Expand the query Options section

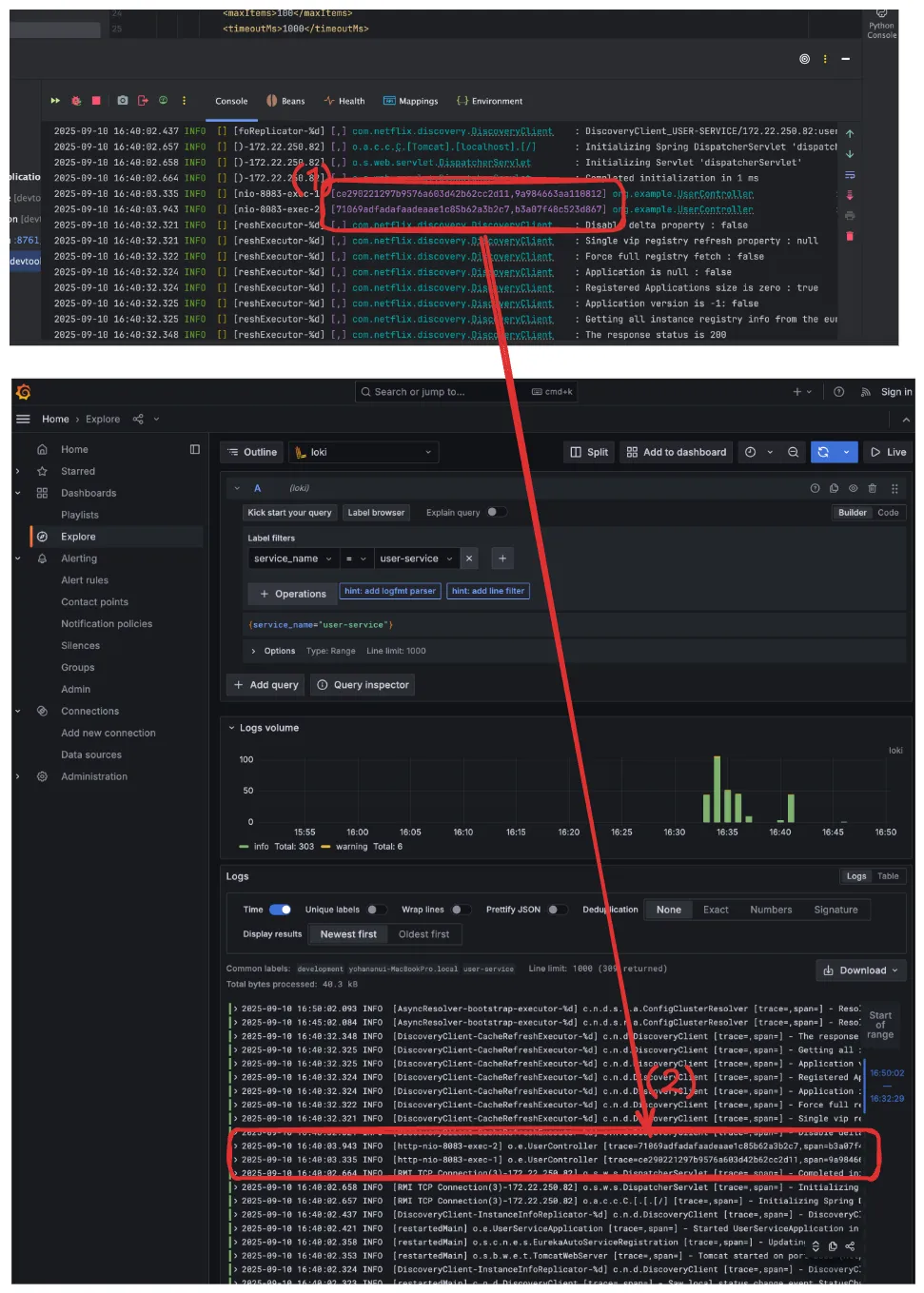(x=273, y=651)
